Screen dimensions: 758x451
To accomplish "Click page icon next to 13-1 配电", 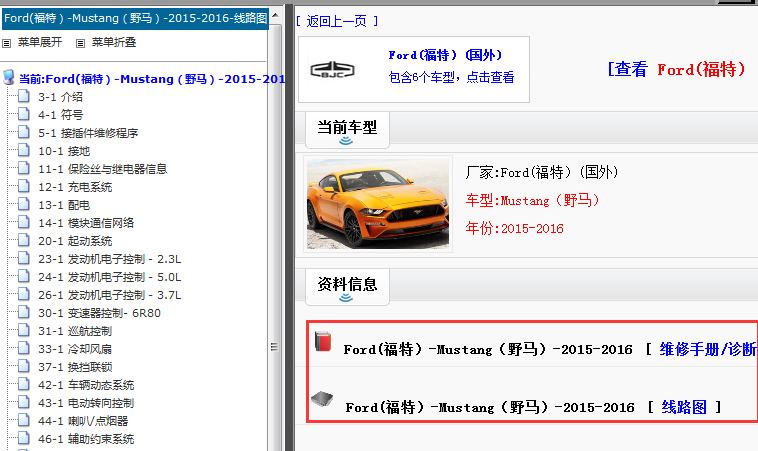I will (x=24, y=204).
